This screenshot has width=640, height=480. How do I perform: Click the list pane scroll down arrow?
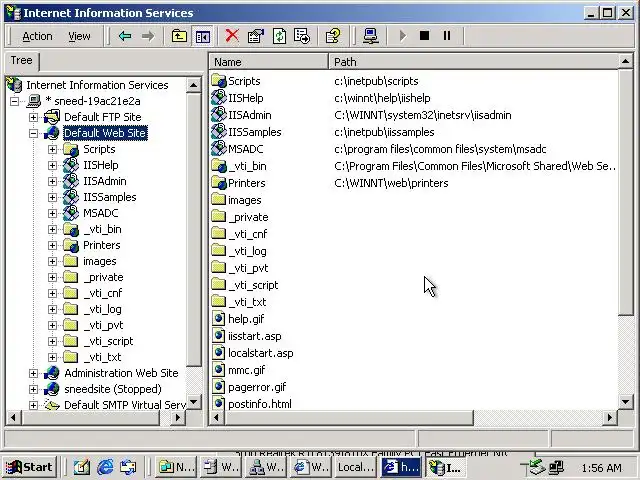pyautogui.click(x=626, y=402)
